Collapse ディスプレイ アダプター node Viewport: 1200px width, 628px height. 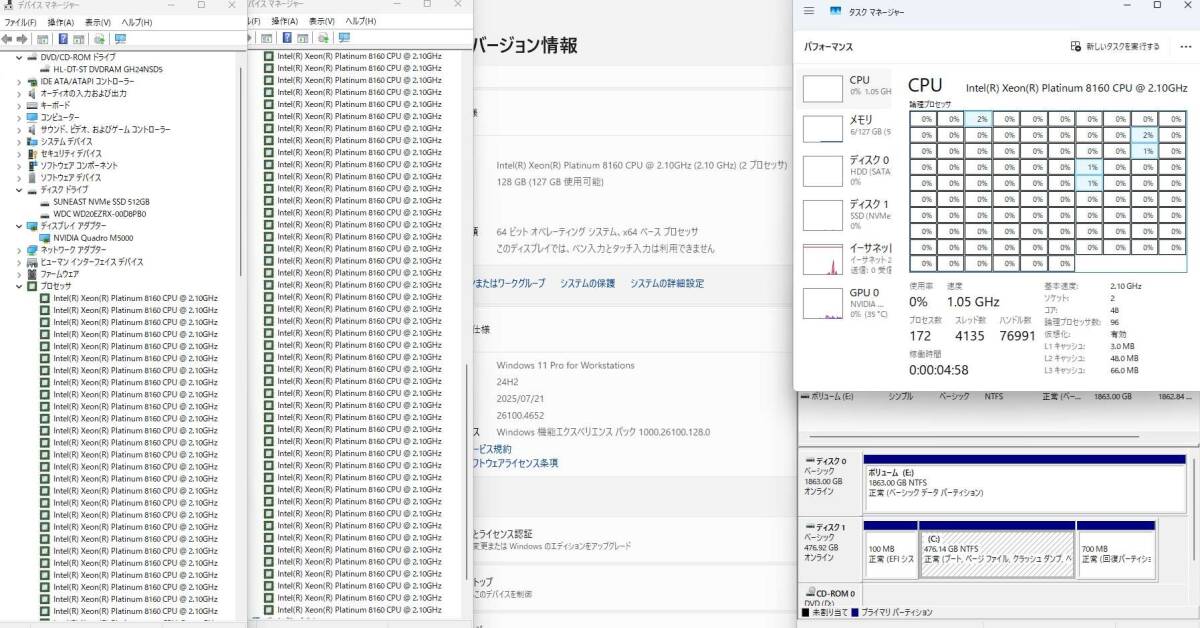pyautogui.click(x=19, y=226)
